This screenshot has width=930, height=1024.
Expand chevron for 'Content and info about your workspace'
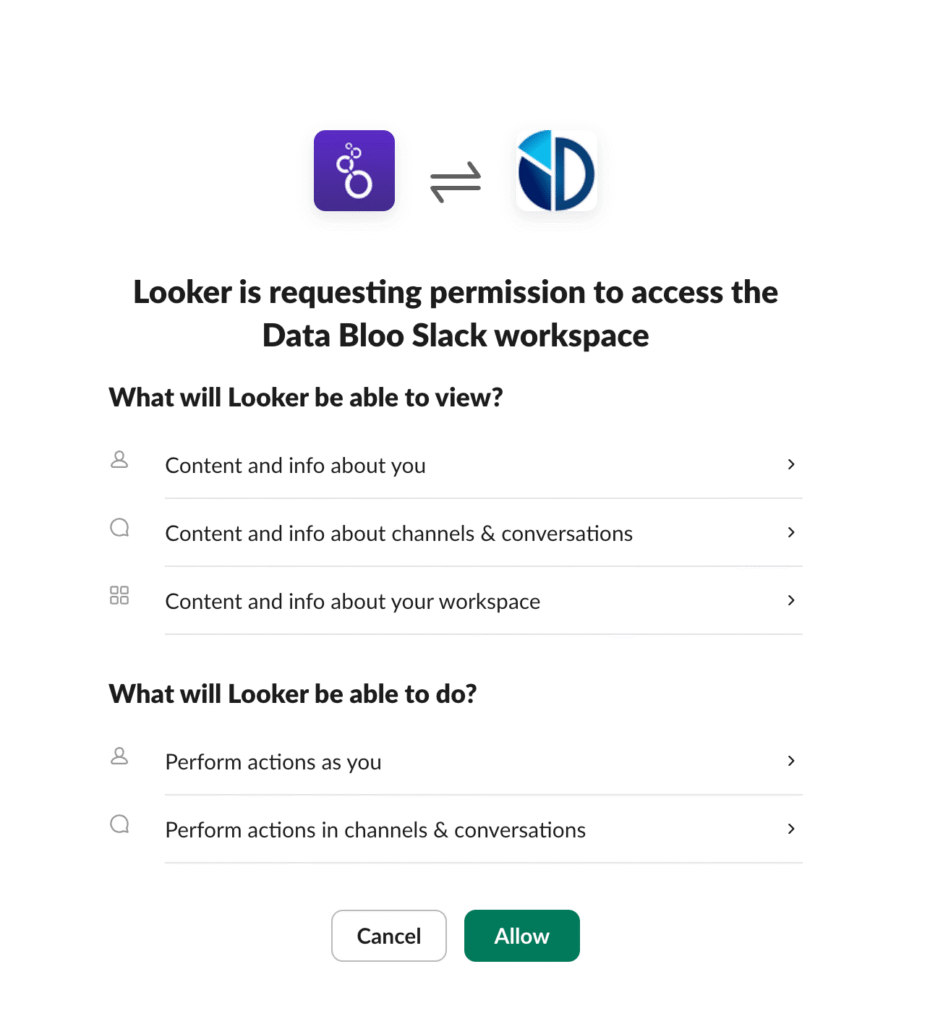791,600
